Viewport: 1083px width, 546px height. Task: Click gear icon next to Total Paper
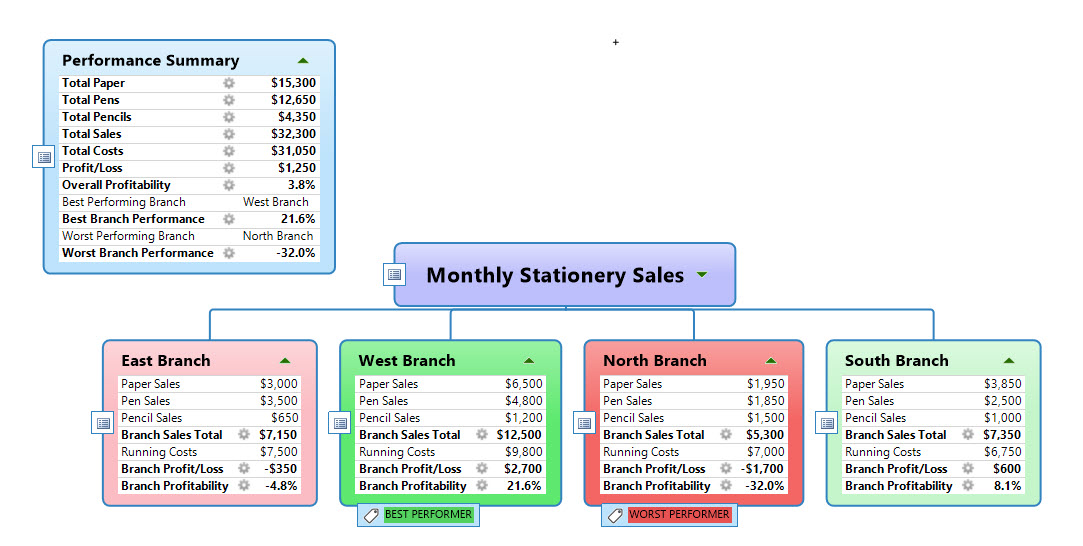coord(229,83)
